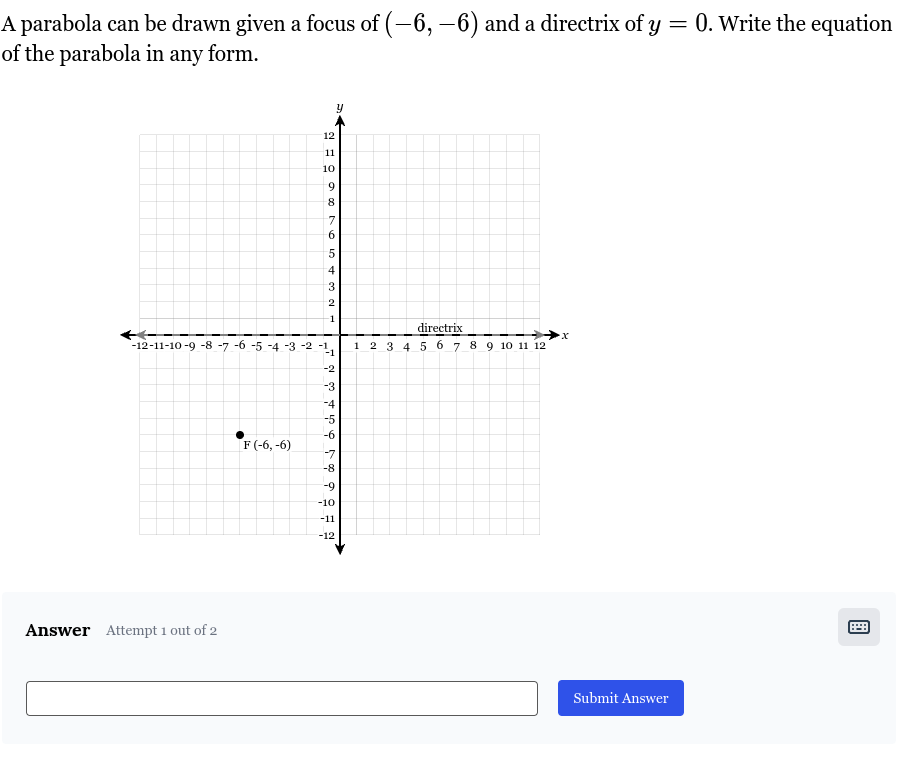Click the -6 label on the x-axis

tap(239, 346)
